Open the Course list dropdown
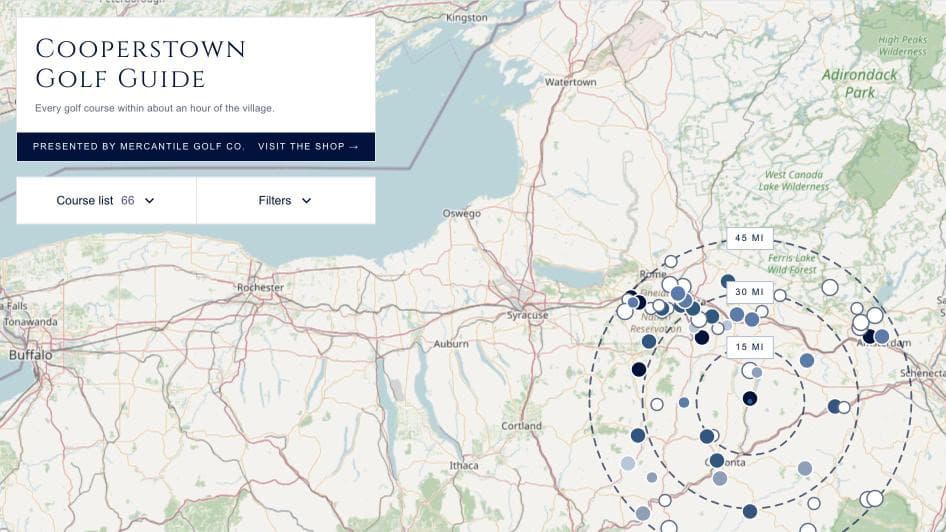 point(106,200)
